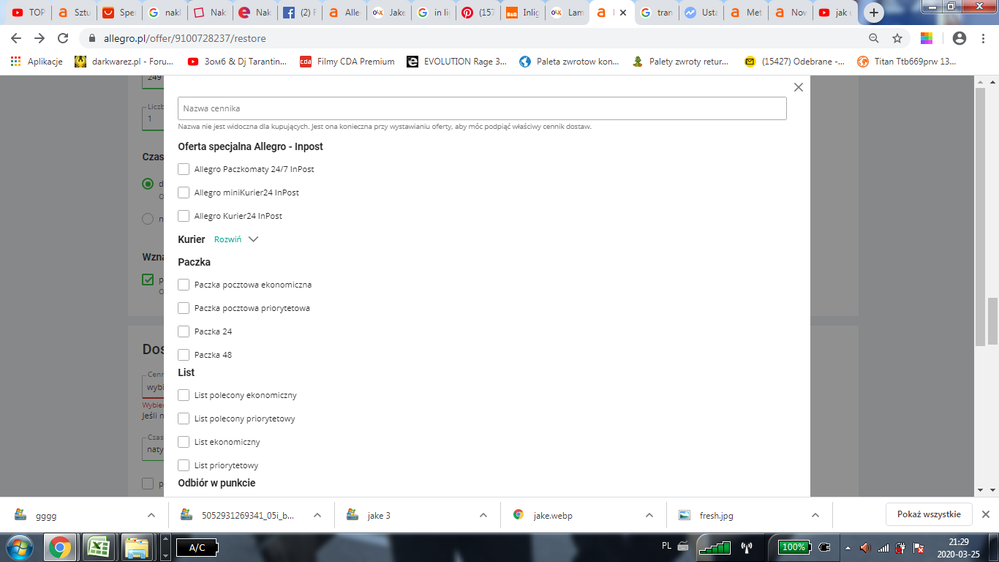Show hidden system tray icons
The image size is (999, 562).
[x=847, y=548]
